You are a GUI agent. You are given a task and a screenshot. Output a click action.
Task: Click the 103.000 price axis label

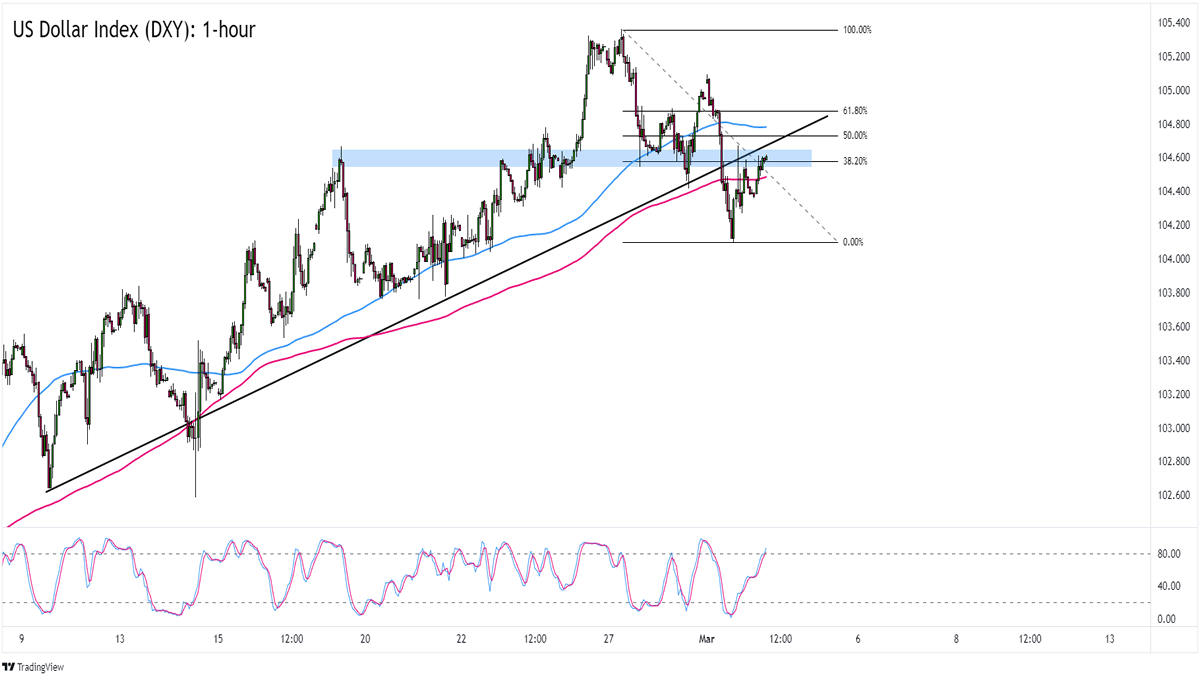coord(1169,428)
